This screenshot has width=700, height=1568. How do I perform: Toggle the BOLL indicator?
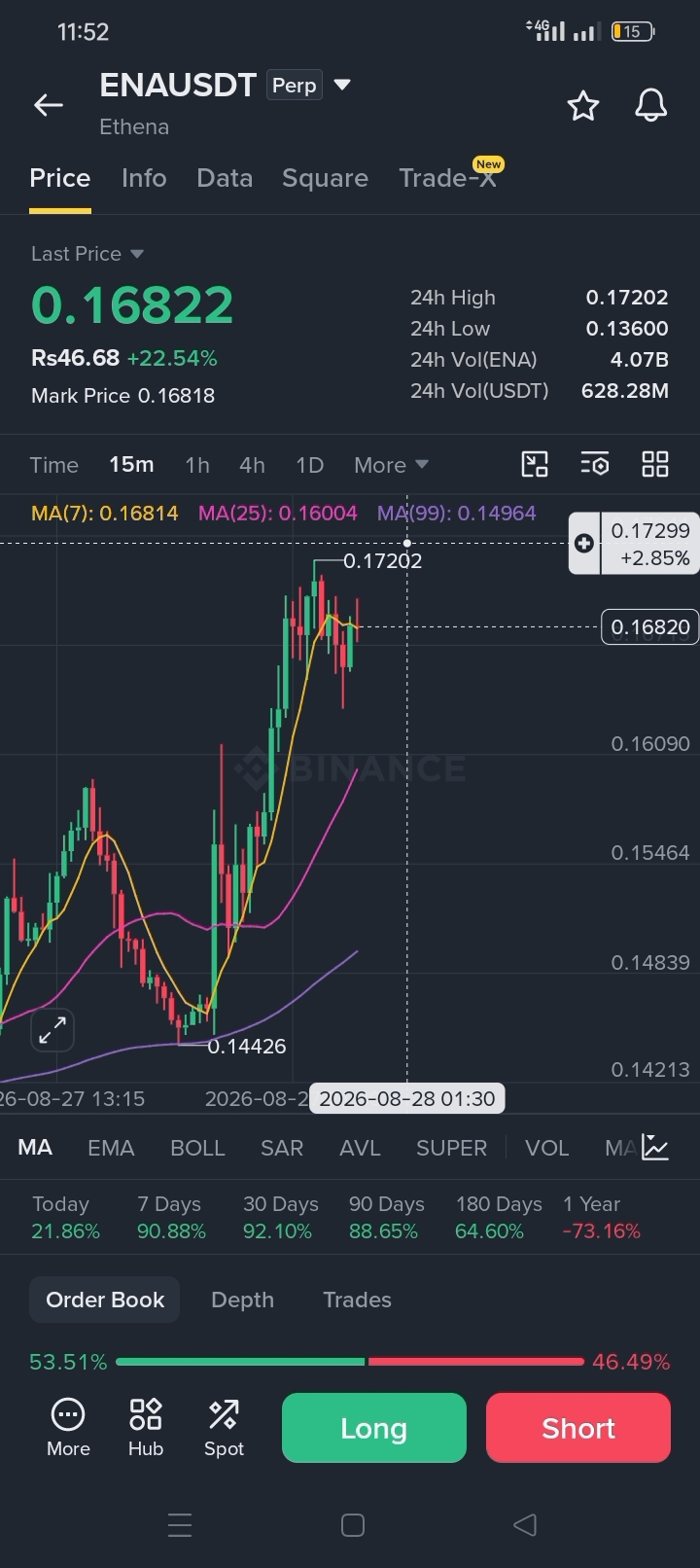(x=197, y=1148)
